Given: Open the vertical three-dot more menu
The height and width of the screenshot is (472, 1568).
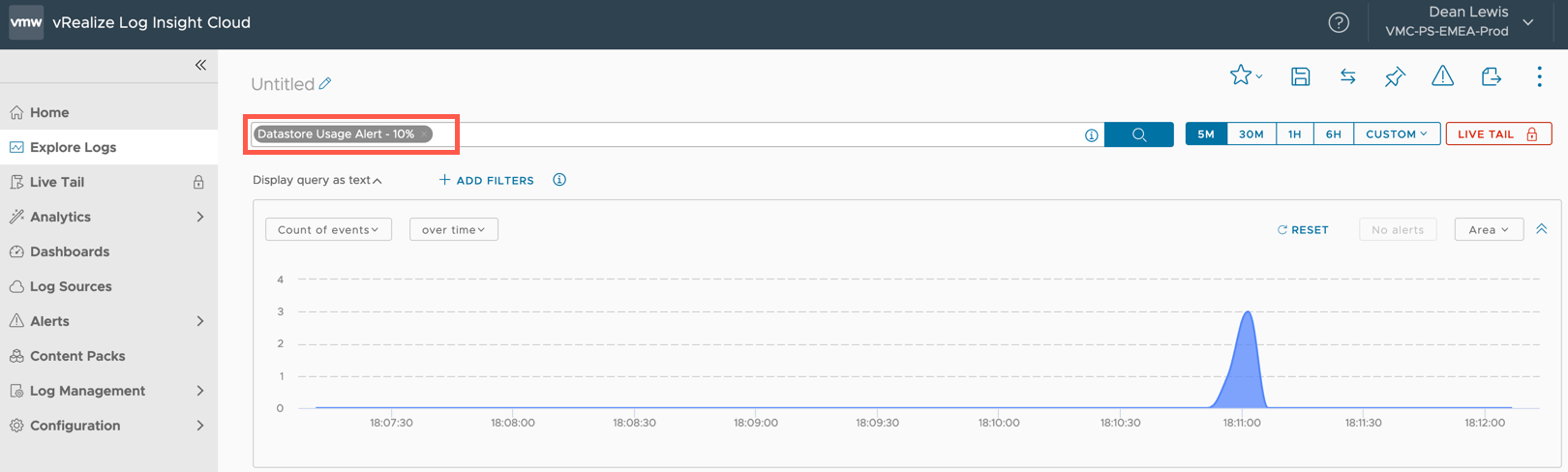Looking at the screenshot, I should click(1539, 76).
